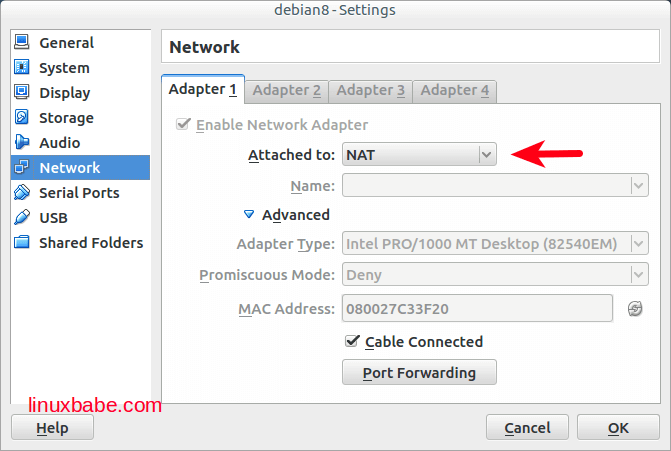Switch to the Adapter 2 tab
The height and width of the screenshot is (451, 671).
(287, 90)
